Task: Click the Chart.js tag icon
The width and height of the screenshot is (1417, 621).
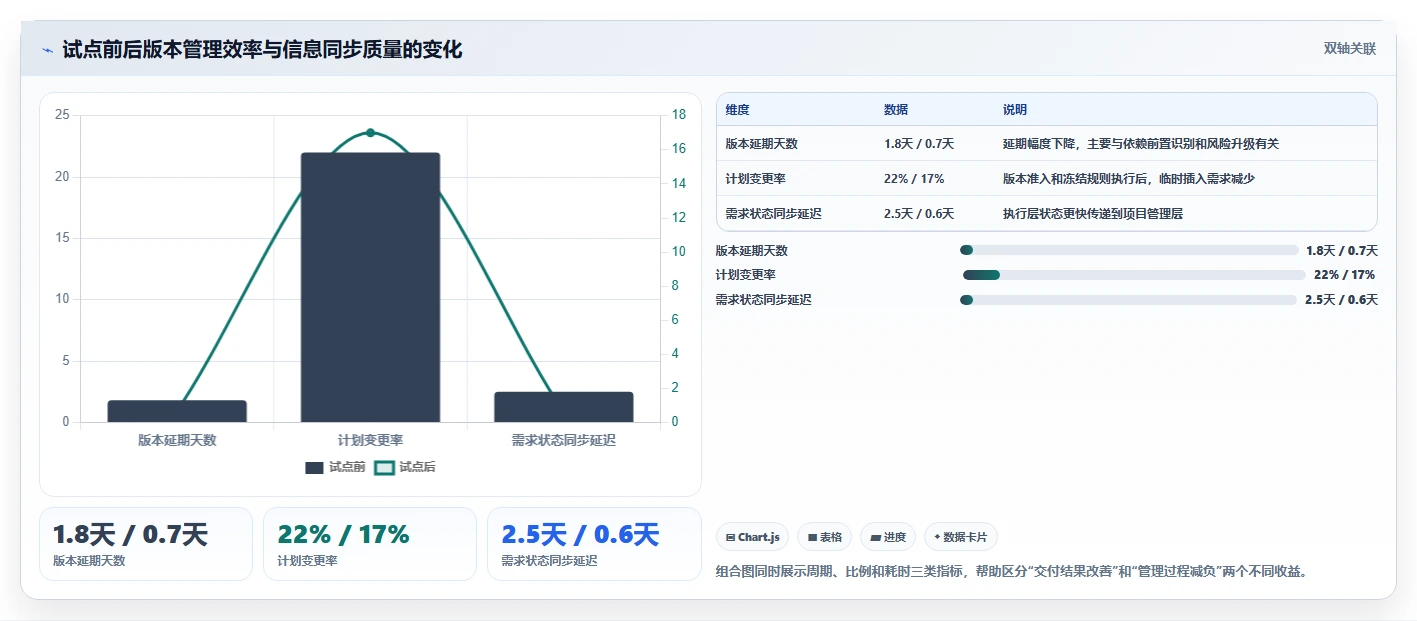Action: (731, 537)
